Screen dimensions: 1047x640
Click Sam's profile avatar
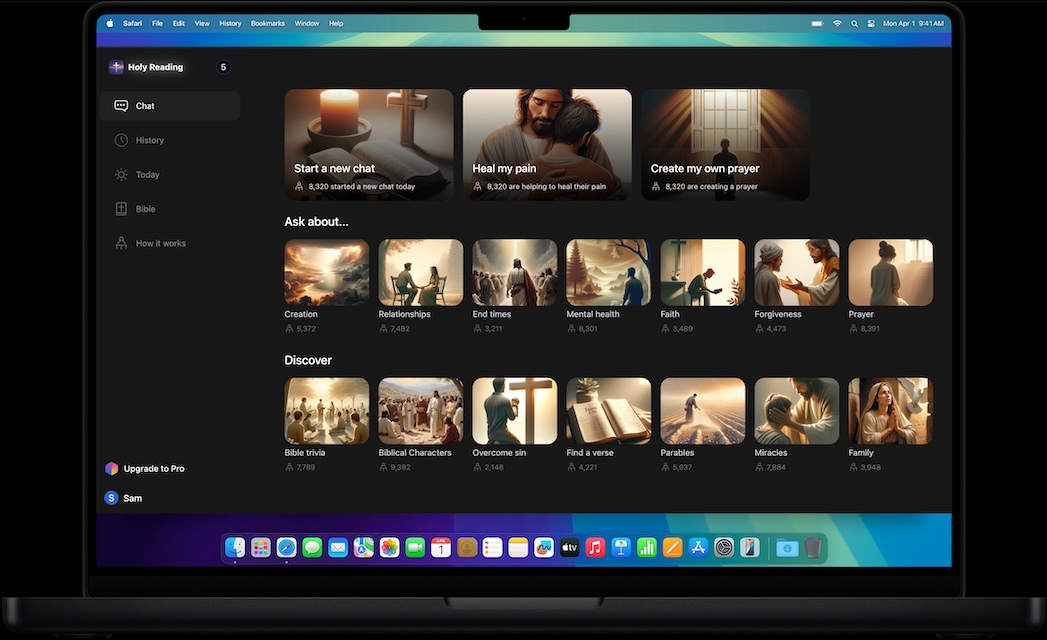(x=111, y=498)
